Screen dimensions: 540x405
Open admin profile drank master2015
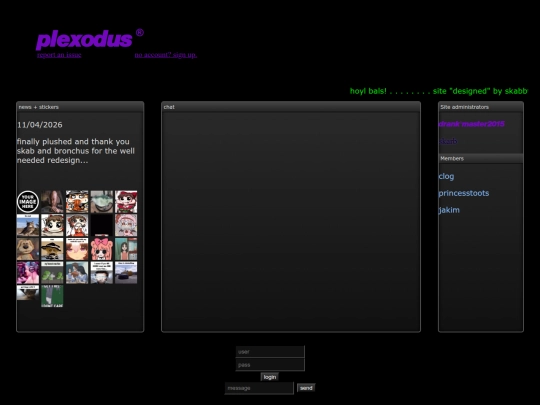coord(472,124)
